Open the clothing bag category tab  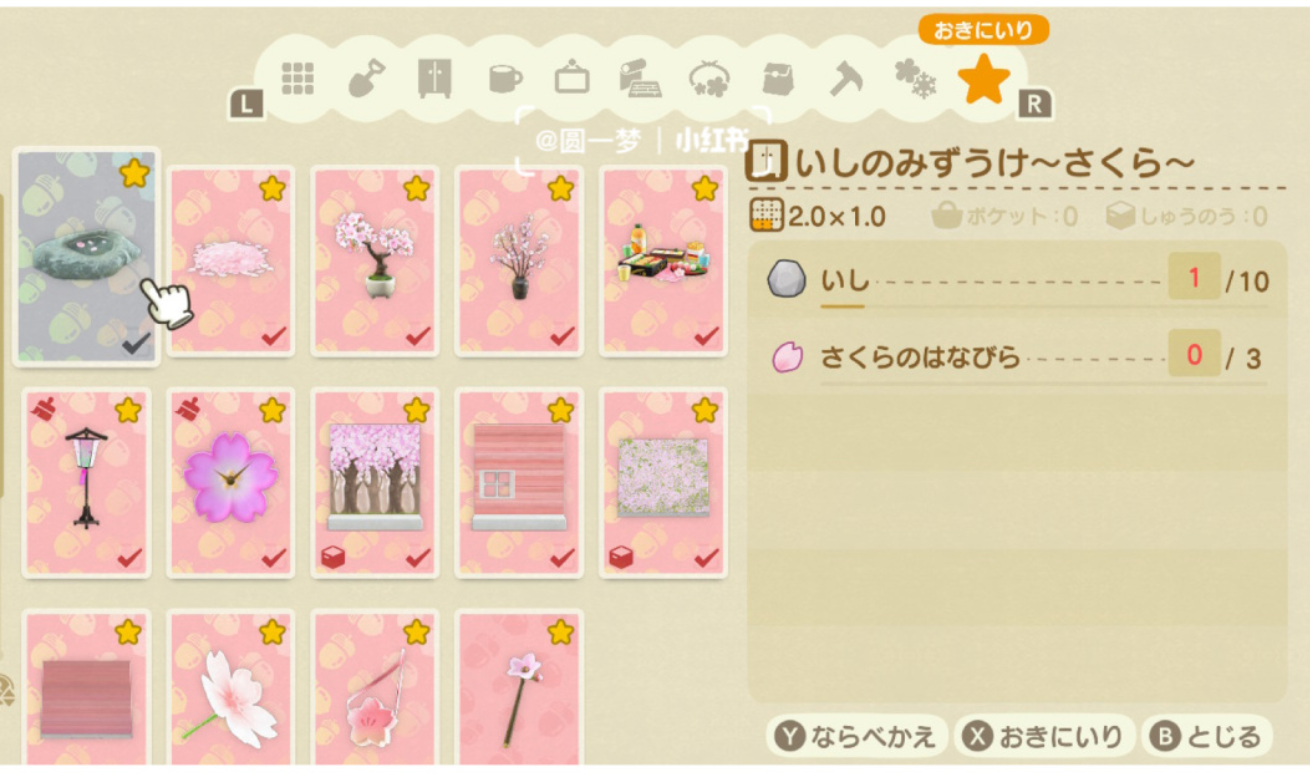[x=778, y=78]
